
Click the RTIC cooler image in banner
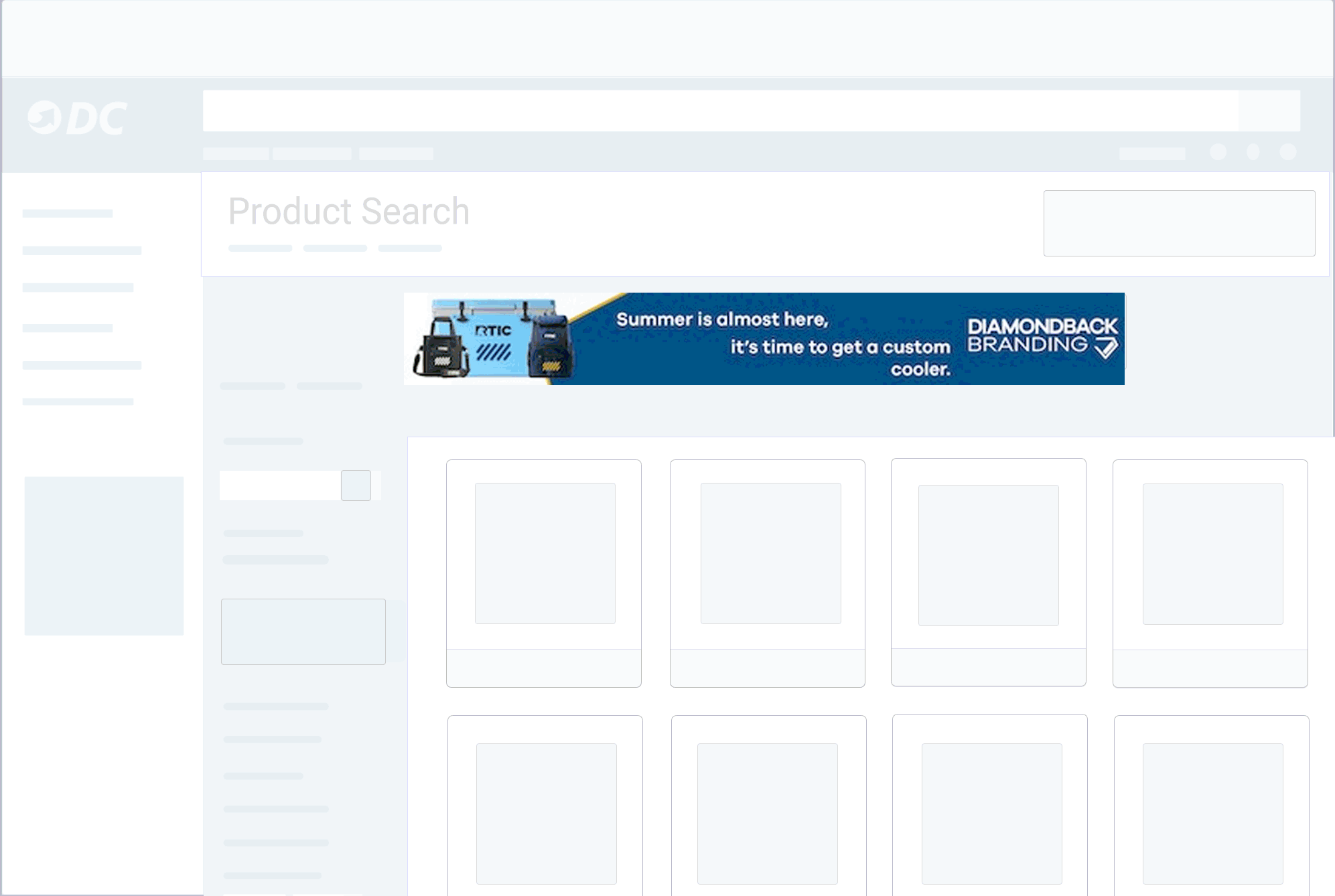pos(493,338)
